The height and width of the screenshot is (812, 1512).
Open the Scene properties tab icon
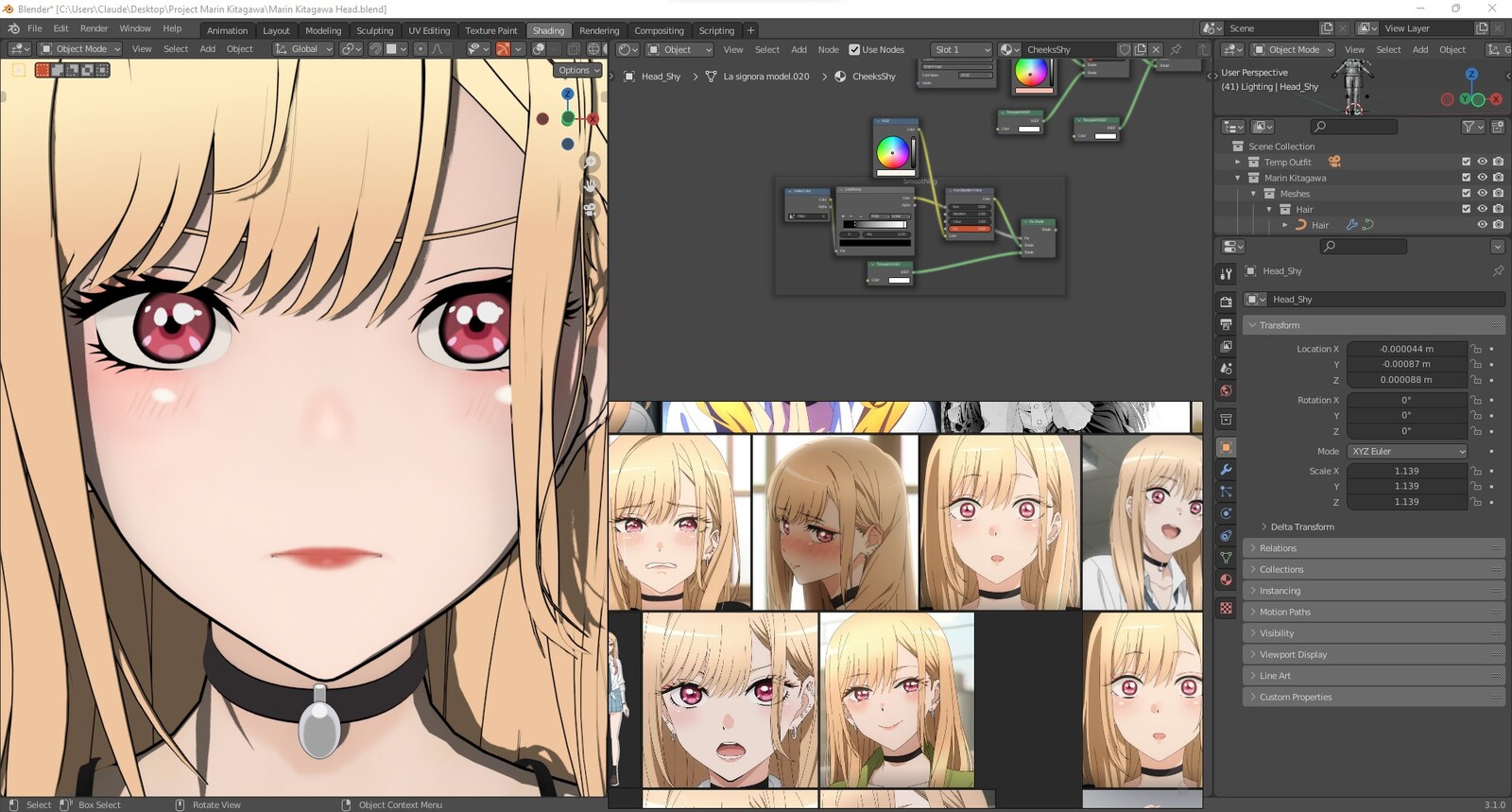(1226, 368)
